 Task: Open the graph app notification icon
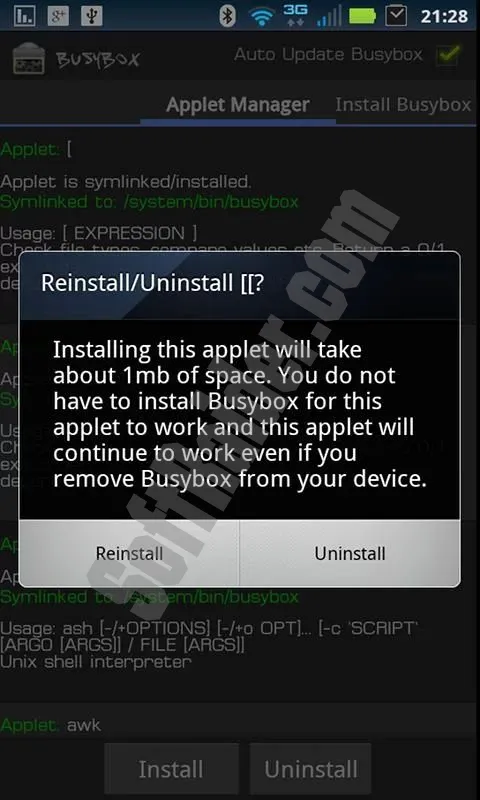tap(24, 16)
